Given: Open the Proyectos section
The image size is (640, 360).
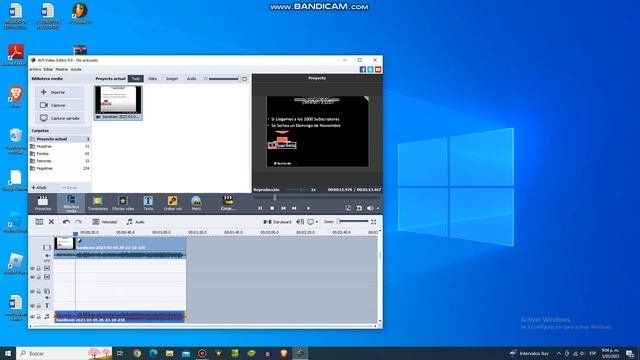Looking at the screenshot, I should [x=42, y=203].
